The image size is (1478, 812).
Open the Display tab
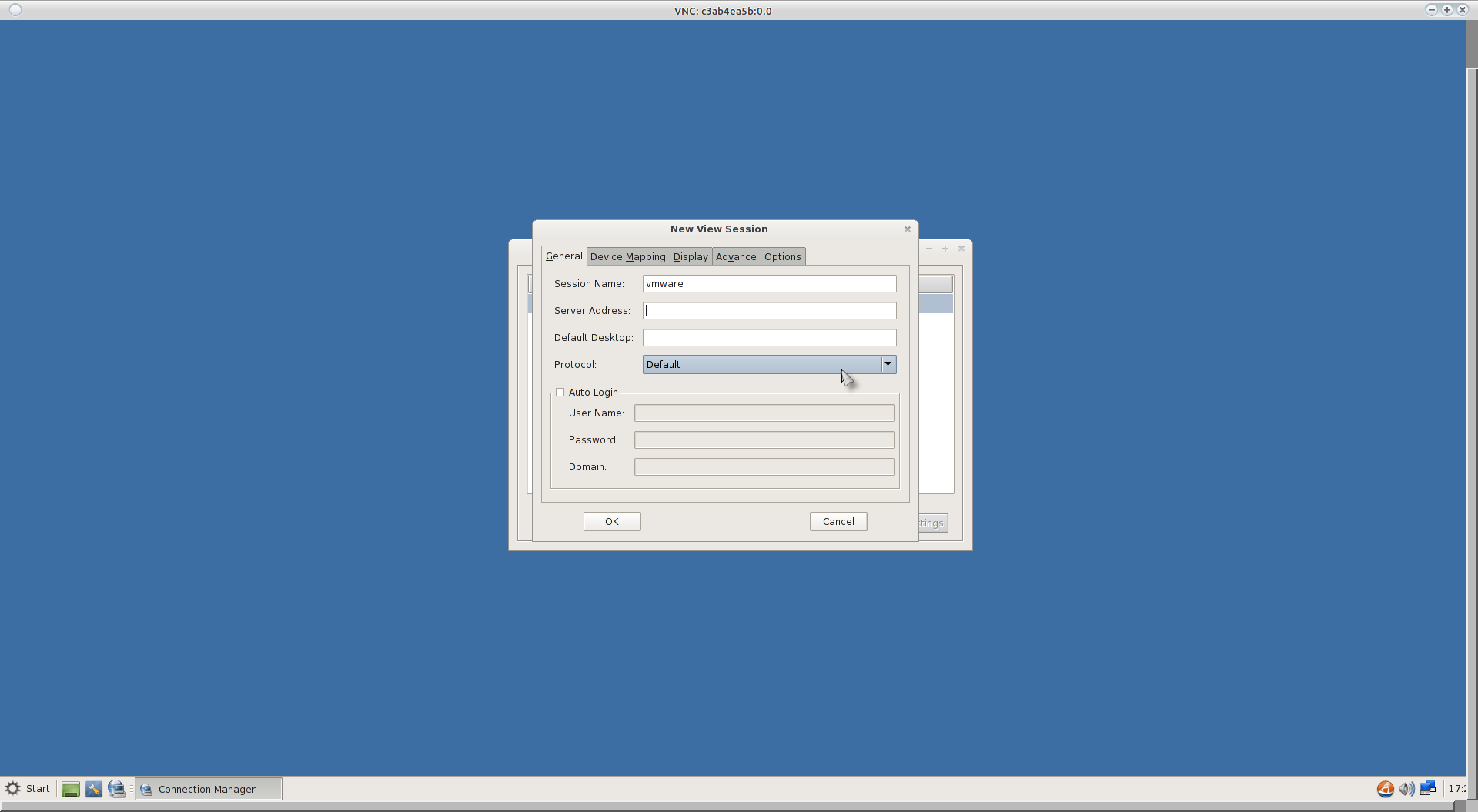click(x=691, y=257)
